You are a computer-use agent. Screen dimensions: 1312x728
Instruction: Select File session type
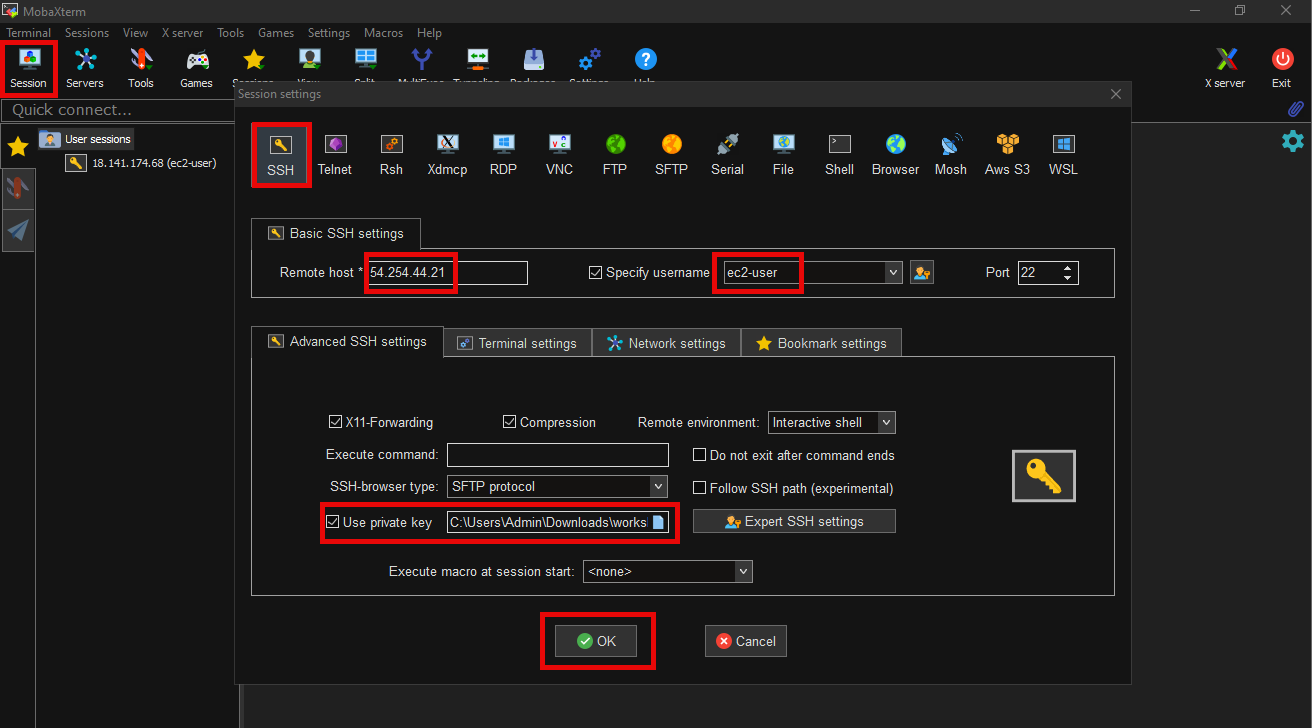point(783,155)
